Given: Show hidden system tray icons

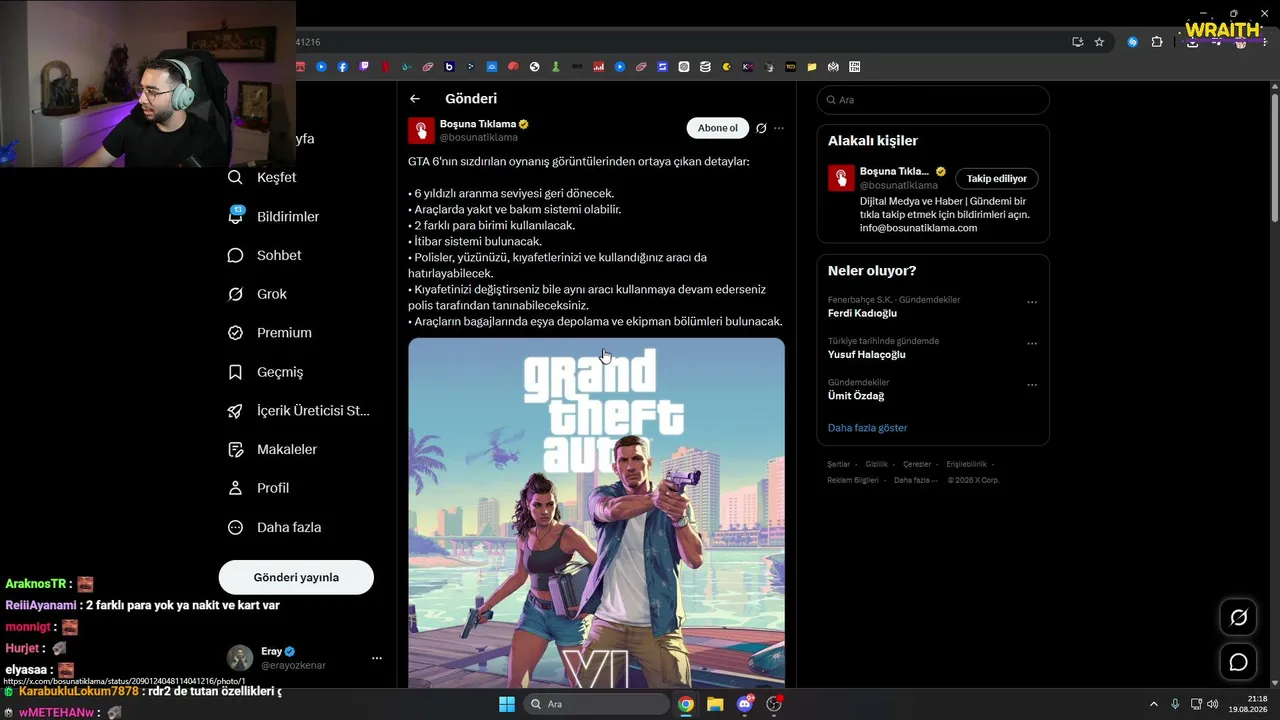Looking at the screenshot, I should click(x=1154, y=704).
